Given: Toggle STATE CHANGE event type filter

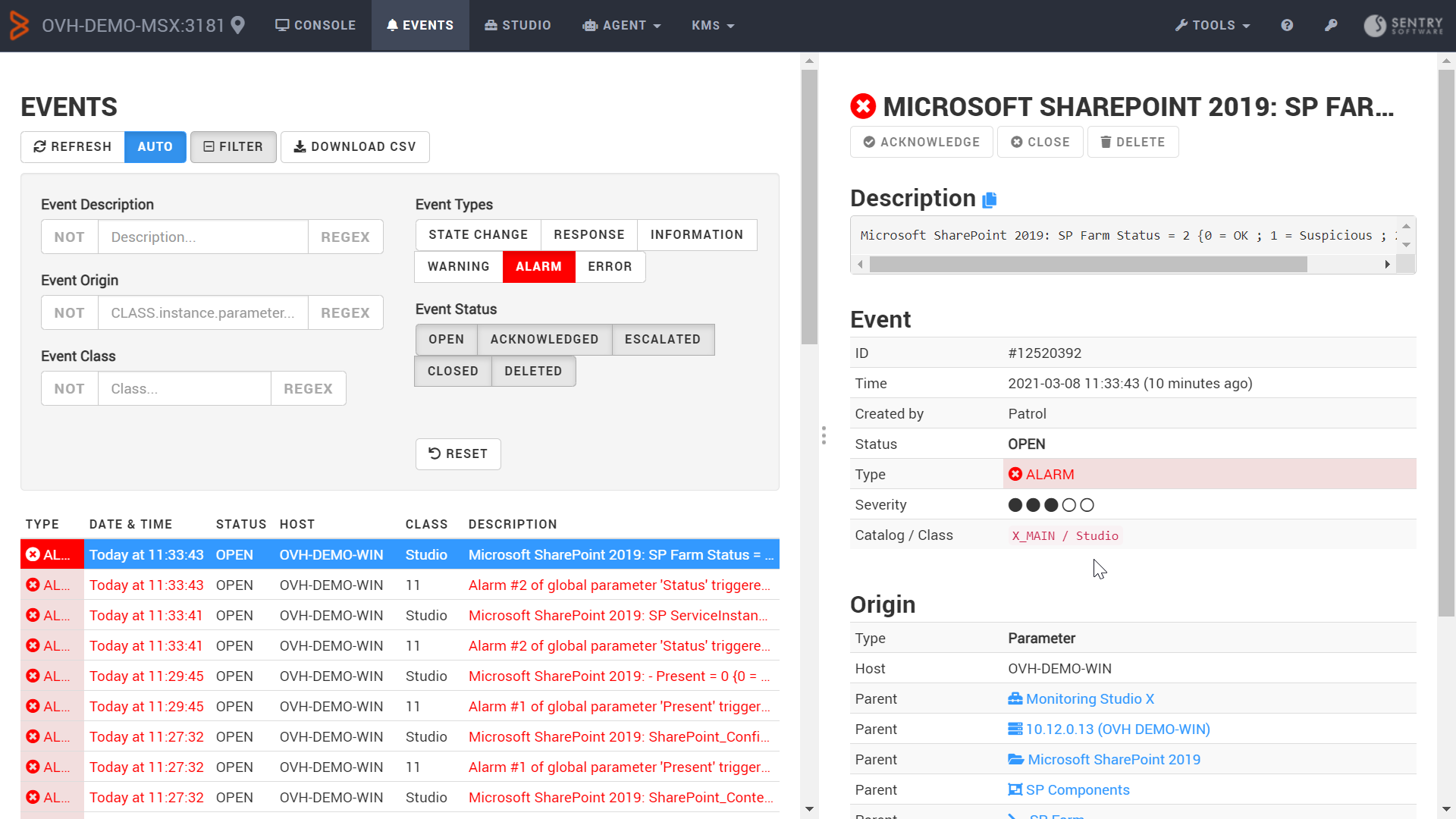Looking at the screenshot, I should tap(479, 235).
